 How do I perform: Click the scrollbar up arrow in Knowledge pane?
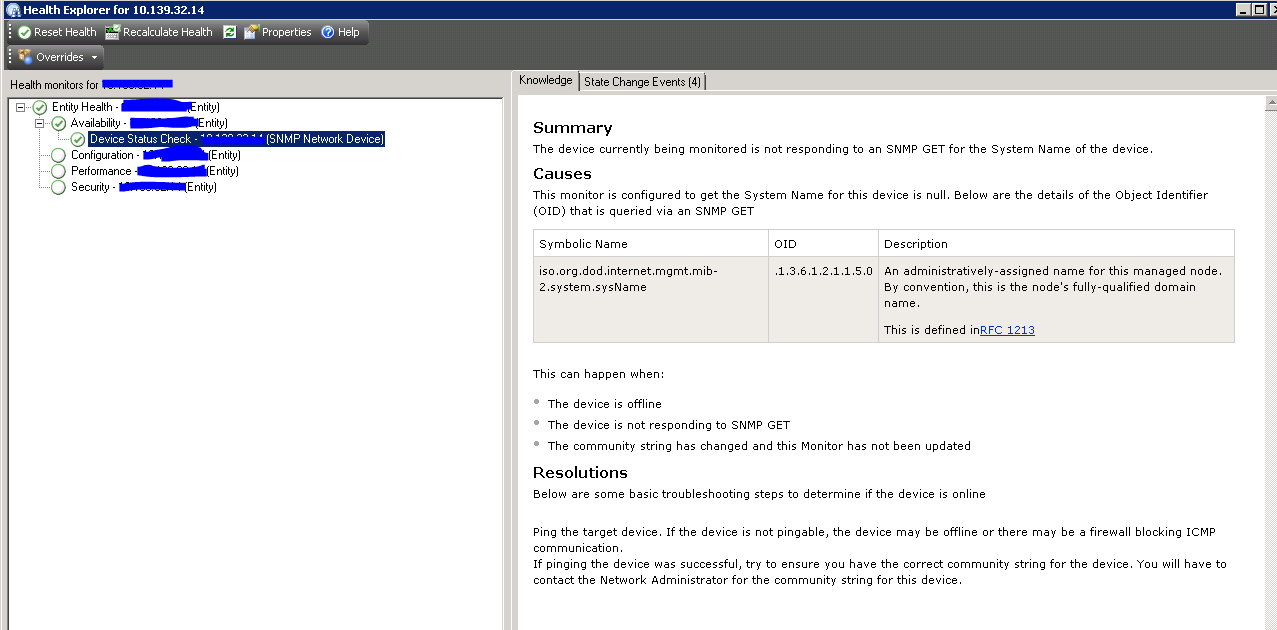[1270, 102]
